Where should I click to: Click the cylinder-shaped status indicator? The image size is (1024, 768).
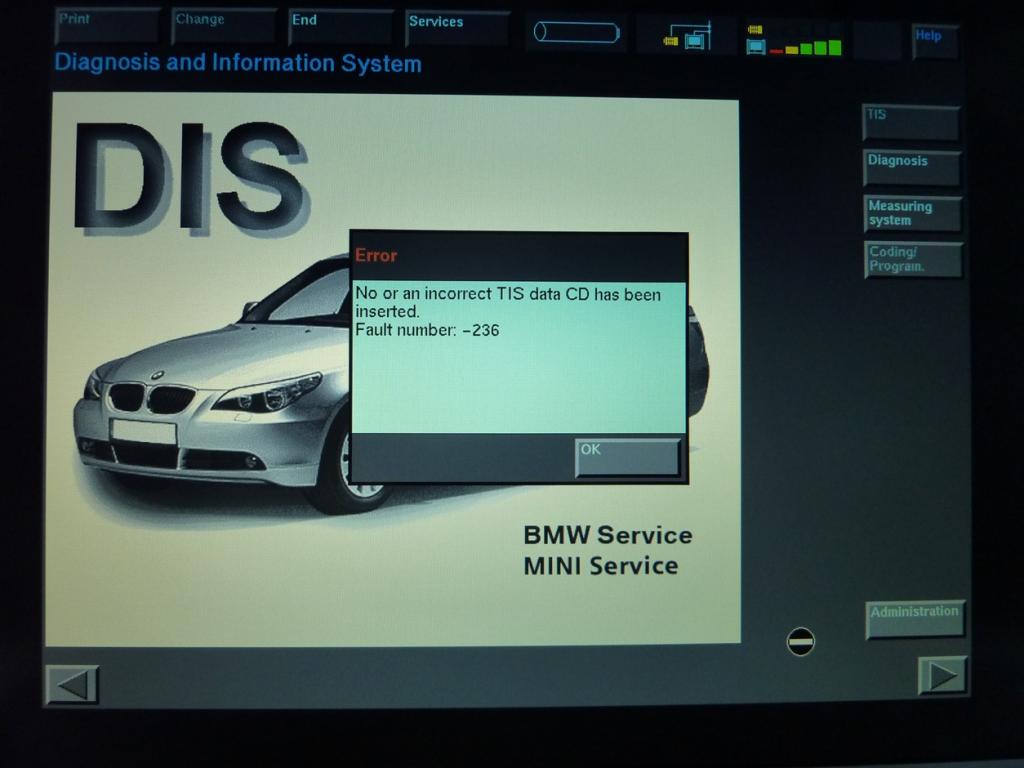pos(577,32)
